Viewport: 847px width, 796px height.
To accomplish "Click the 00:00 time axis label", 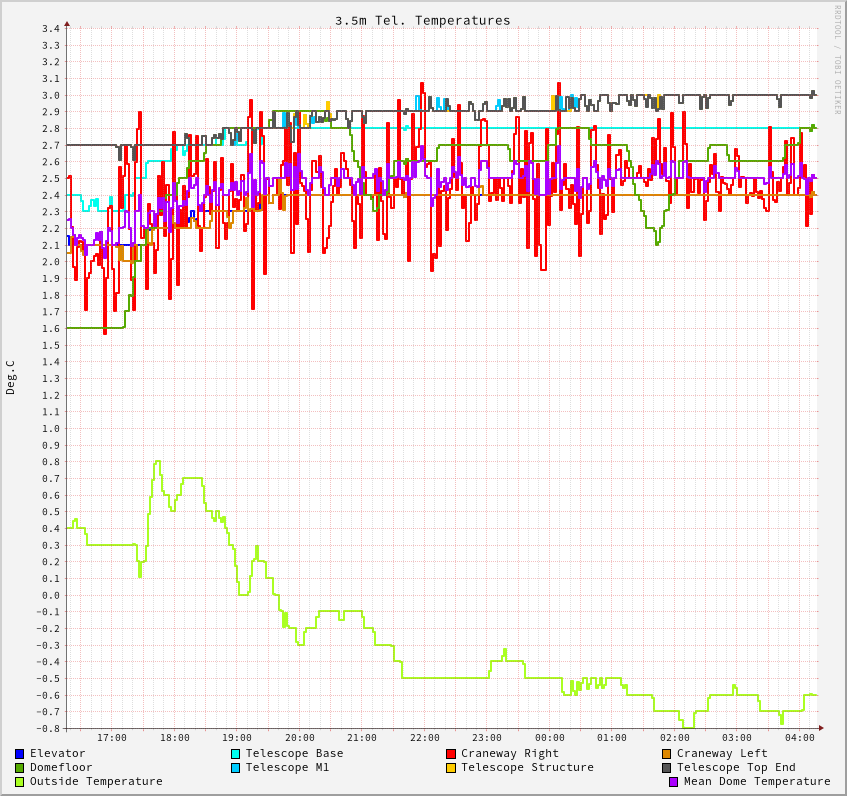I will pos(549,738).
